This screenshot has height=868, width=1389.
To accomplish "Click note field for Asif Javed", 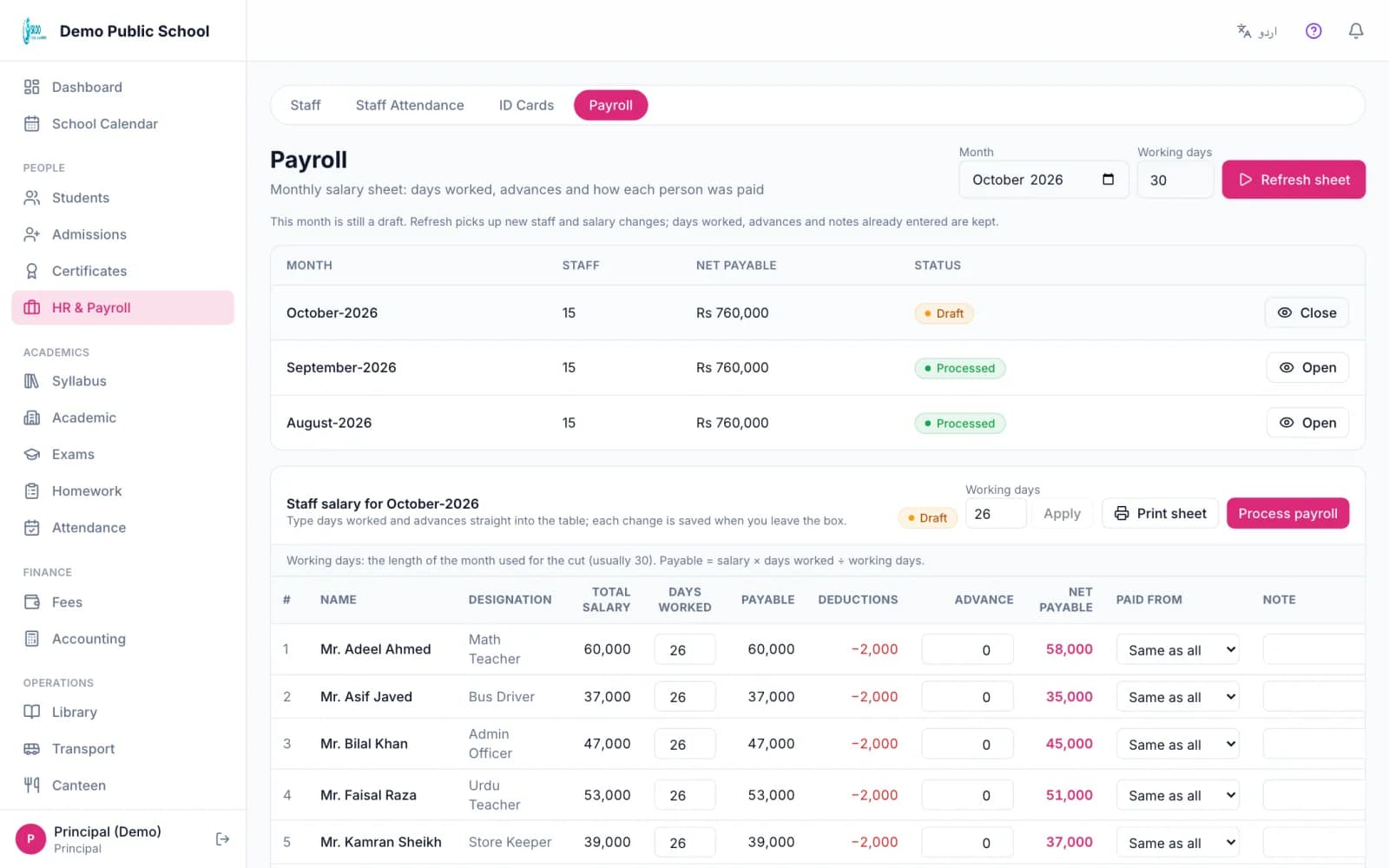I will (x=1313, y=697).
